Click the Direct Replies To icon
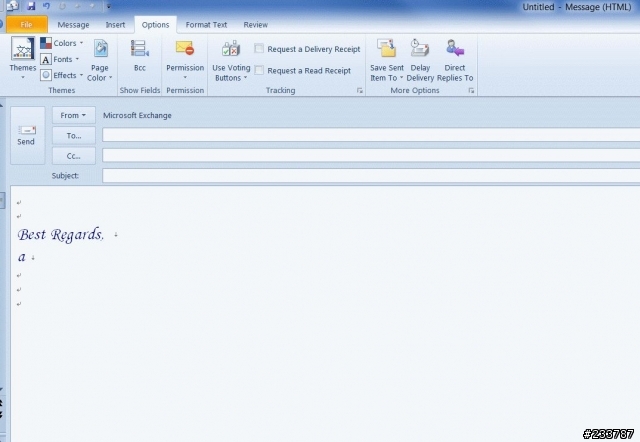This screenshot has width=640, height=442. pos(455,48)
